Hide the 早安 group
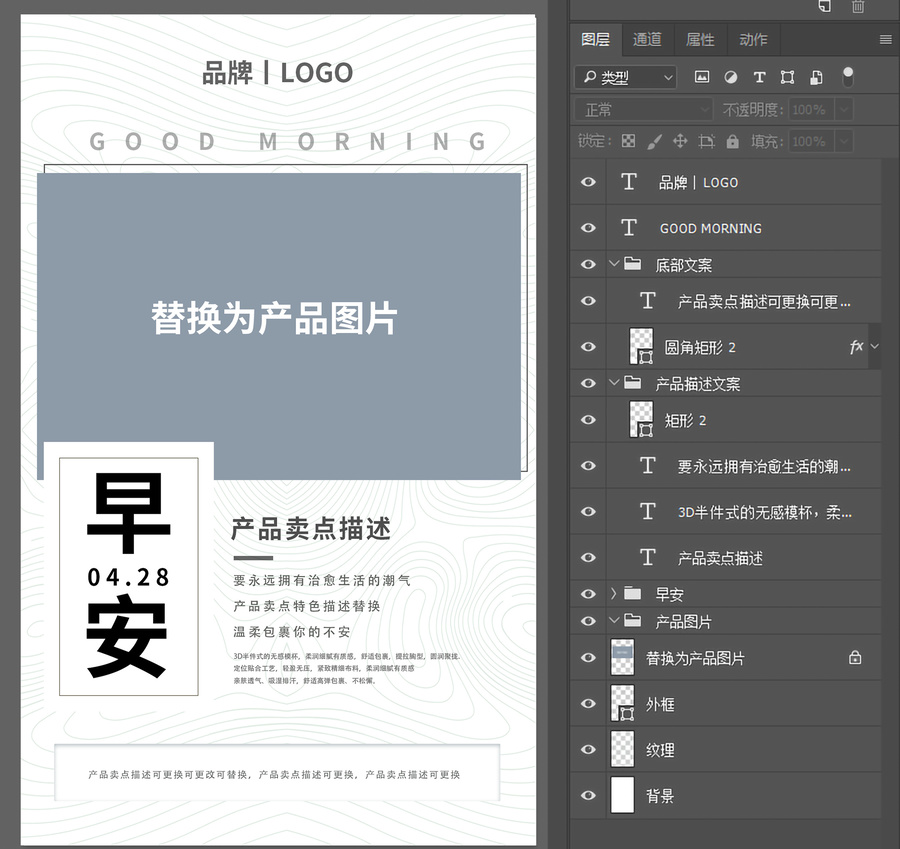The width and height of the screenshot is (900, 849). [x=588, y=594]
